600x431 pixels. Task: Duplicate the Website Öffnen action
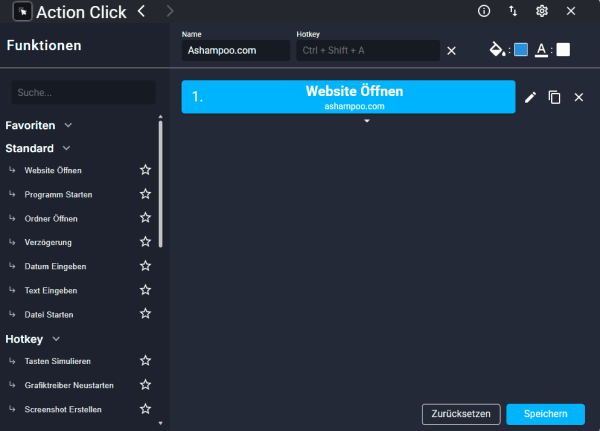click(554, 97)
